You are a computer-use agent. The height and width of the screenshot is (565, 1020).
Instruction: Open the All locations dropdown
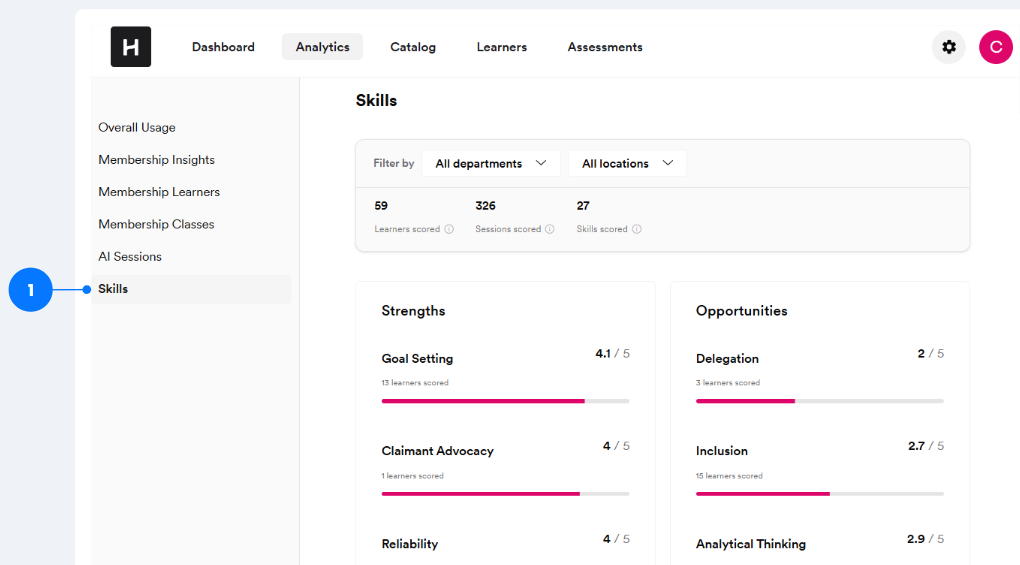coord(627,163)
